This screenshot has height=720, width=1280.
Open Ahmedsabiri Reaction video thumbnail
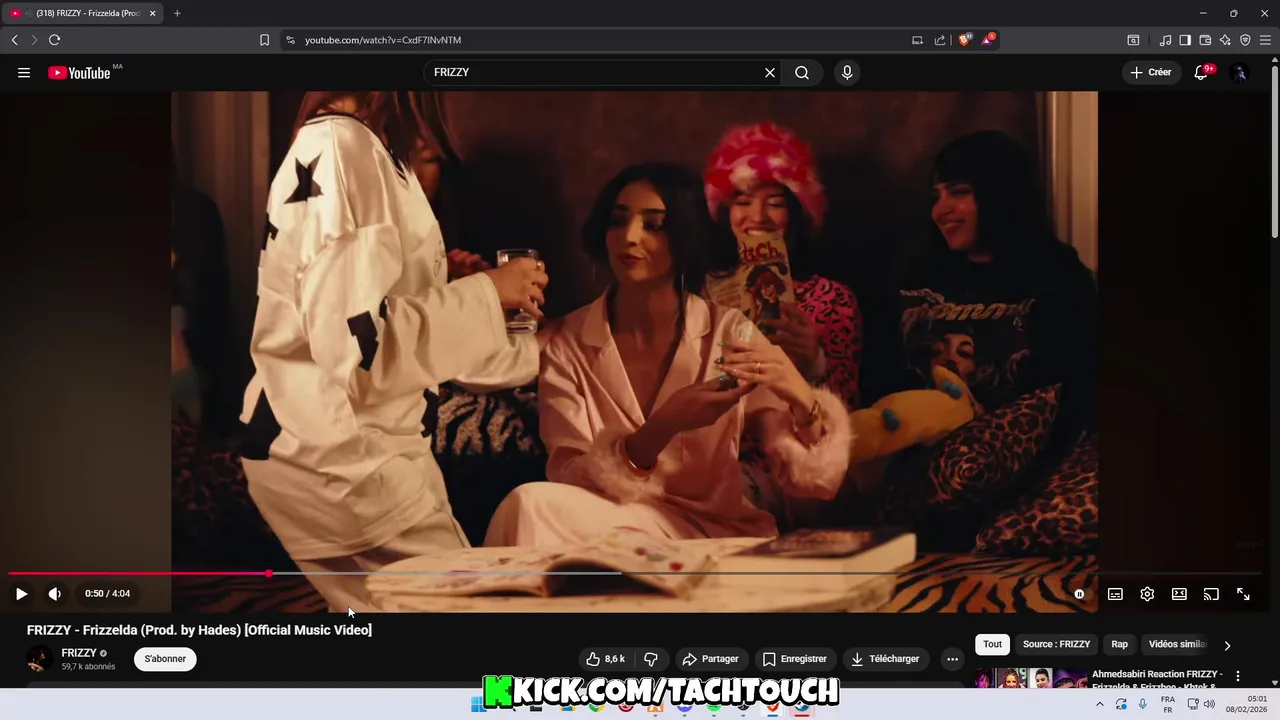click(x=1031, y=679)
